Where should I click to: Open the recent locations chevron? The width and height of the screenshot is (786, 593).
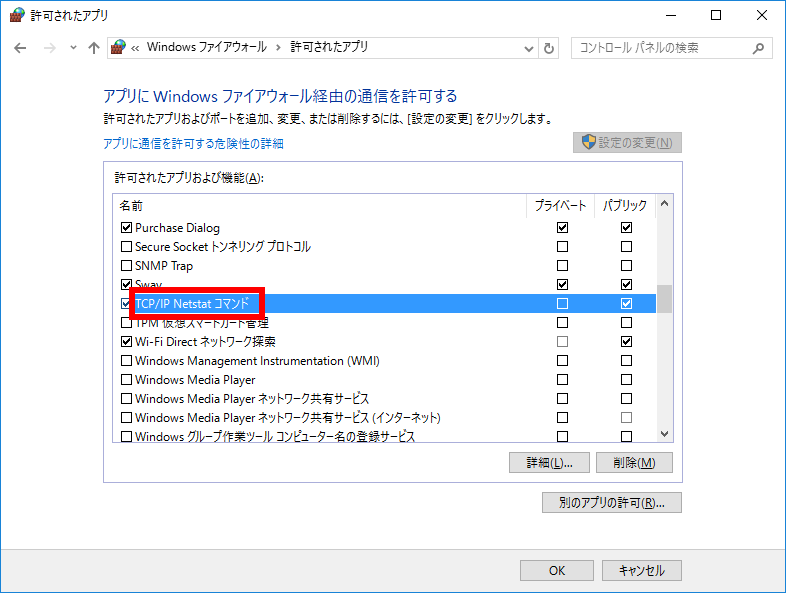(x=73, y=48)
